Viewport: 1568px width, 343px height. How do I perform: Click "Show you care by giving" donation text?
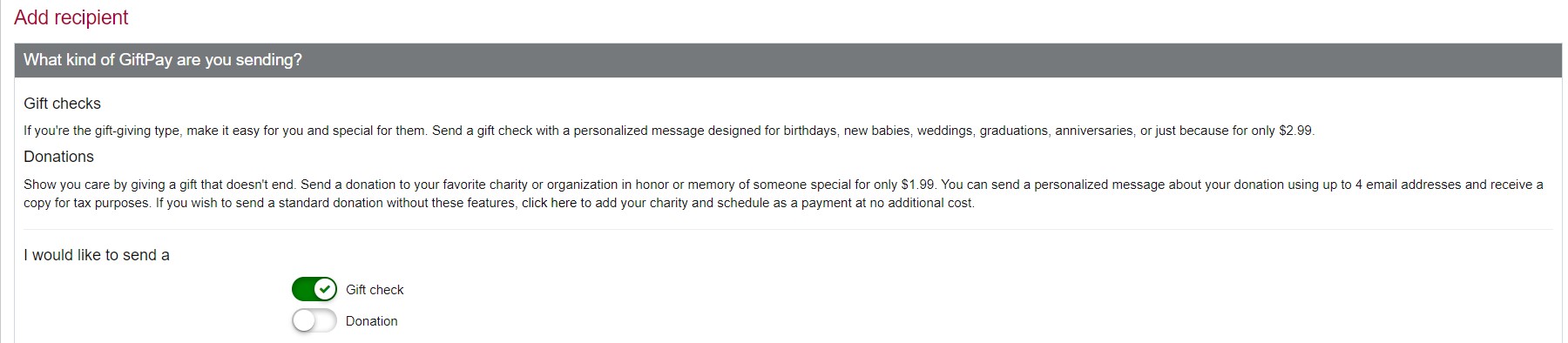coord(94,185)
